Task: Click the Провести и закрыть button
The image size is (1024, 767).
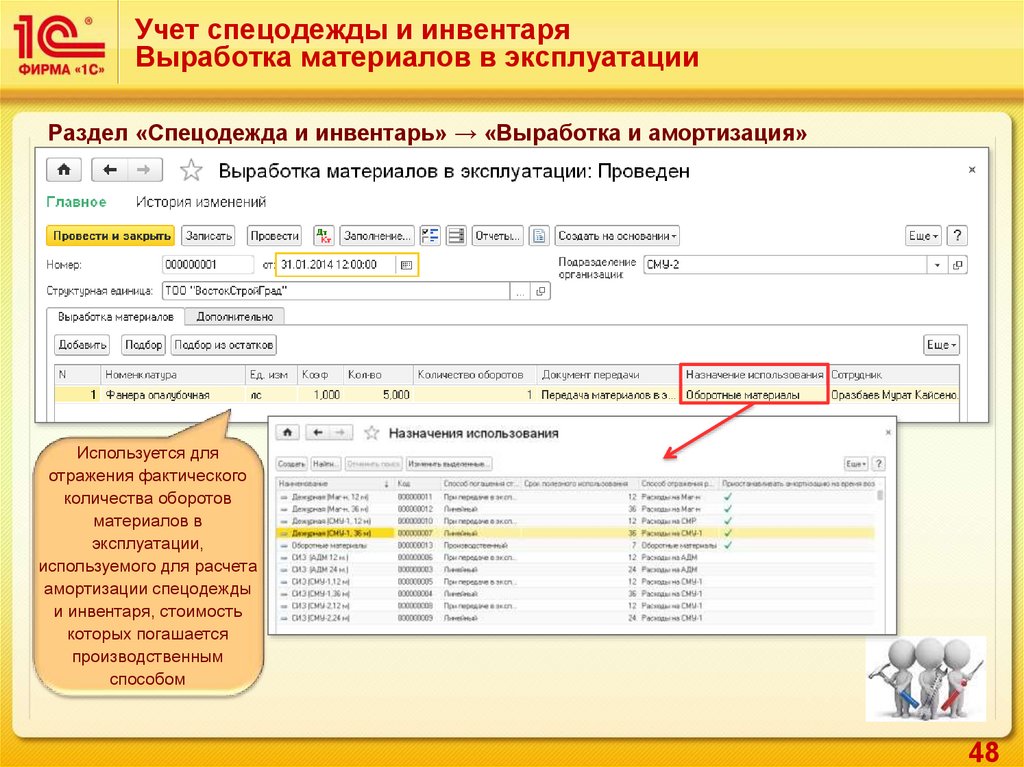Action: [110, 236]
